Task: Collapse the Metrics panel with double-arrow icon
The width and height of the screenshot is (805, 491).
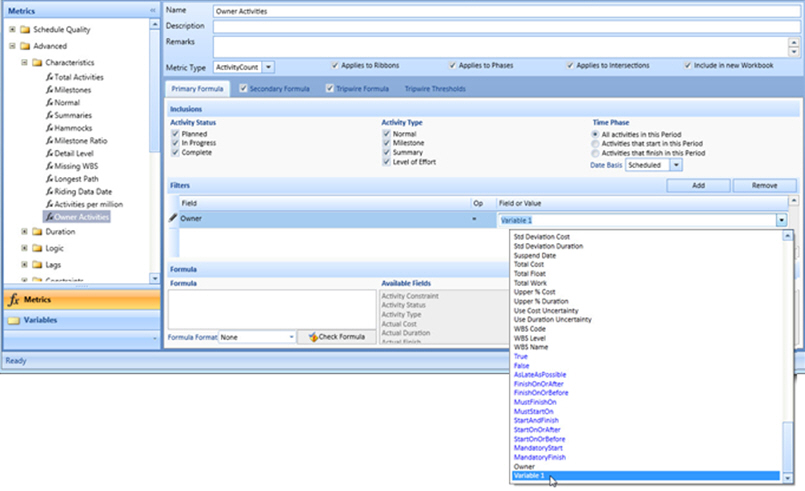Action: [x=153, y=10]
